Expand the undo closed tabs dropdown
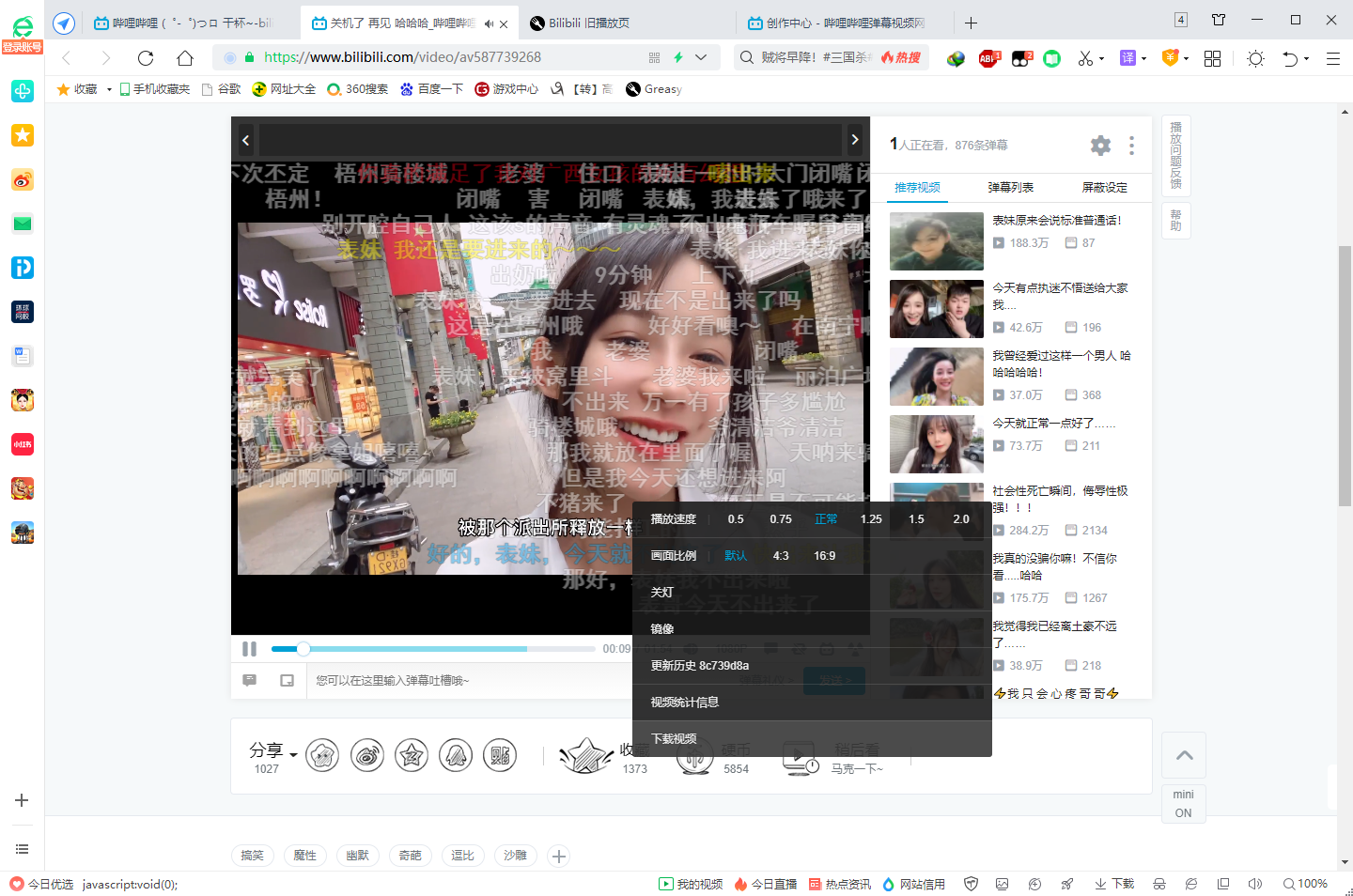The image size is (1353, 896). pos(1306,58)
